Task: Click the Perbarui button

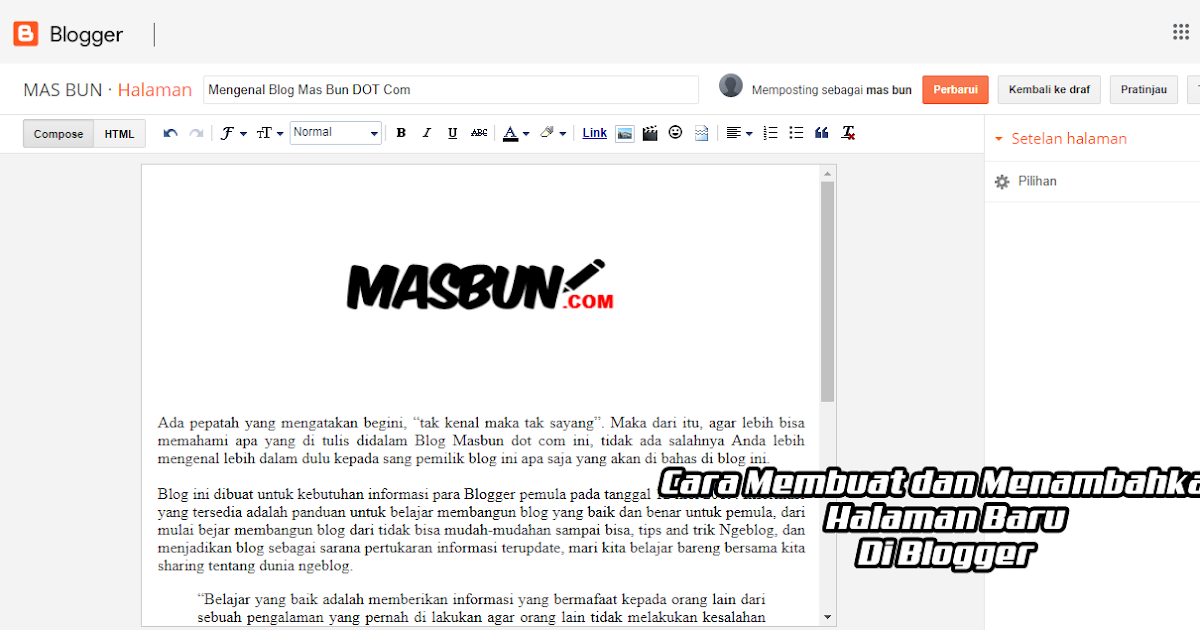Action: click(x=955, y=89)
